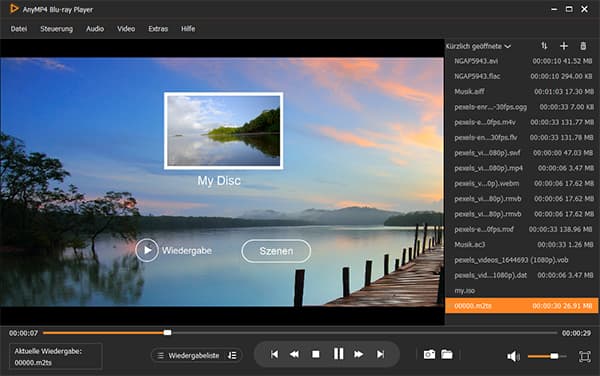Click the trash icon to clear playlist
This screenshot has height=376, width=600.
(583, 46)
